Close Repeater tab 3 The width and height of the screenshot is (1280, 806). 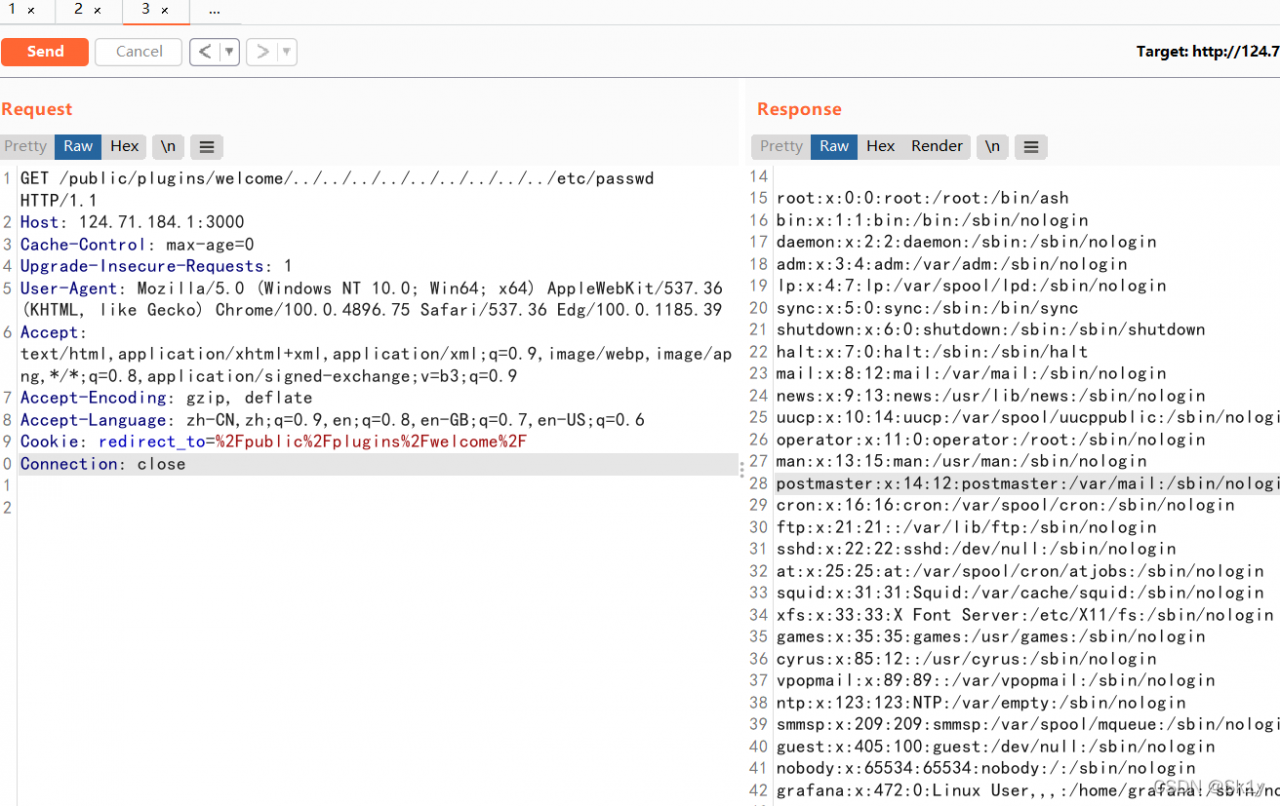pyautogui.click(x=164, y=10)
